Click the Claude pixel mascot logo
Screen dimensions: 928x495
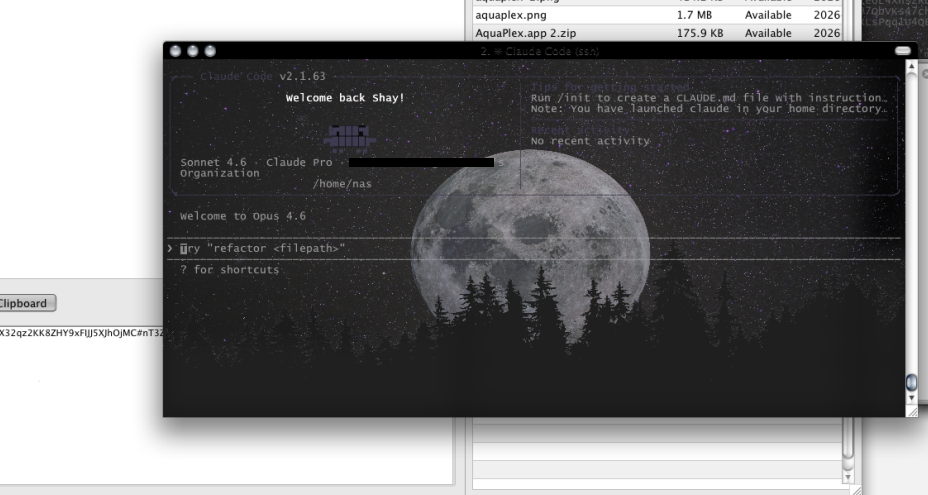(350, 137)
